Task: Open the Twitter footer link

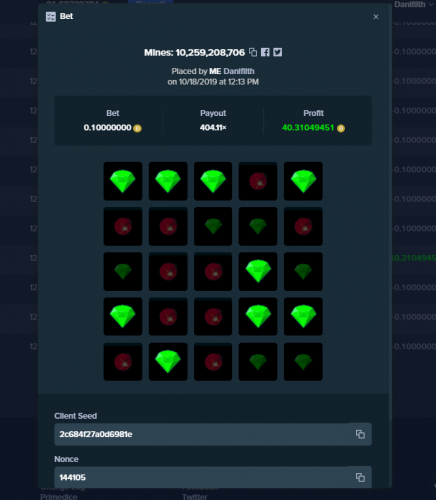Action: click(x=195, y=497)
